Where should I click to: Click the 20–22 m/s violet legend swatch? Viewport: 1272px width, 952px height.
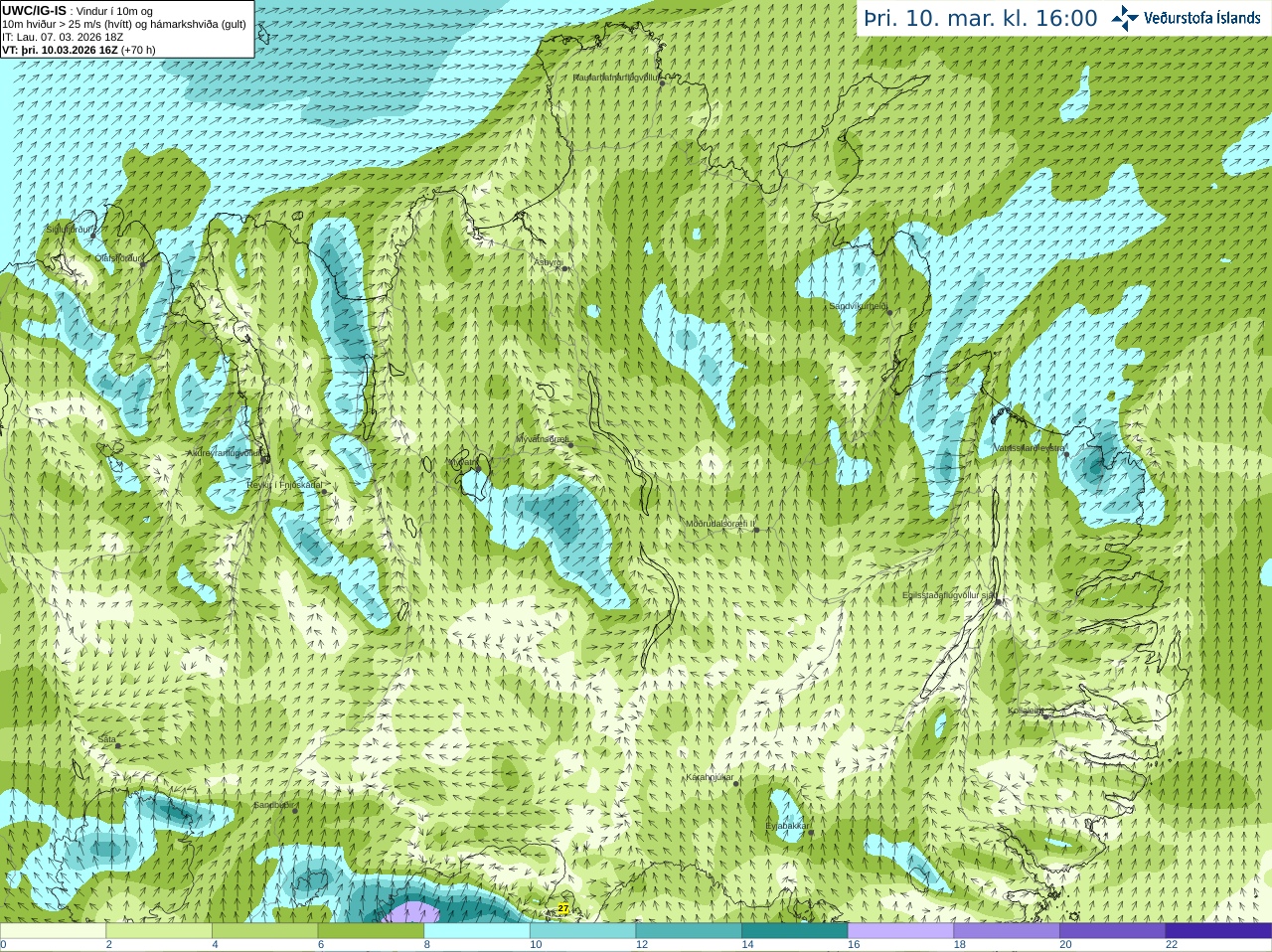1113,931
